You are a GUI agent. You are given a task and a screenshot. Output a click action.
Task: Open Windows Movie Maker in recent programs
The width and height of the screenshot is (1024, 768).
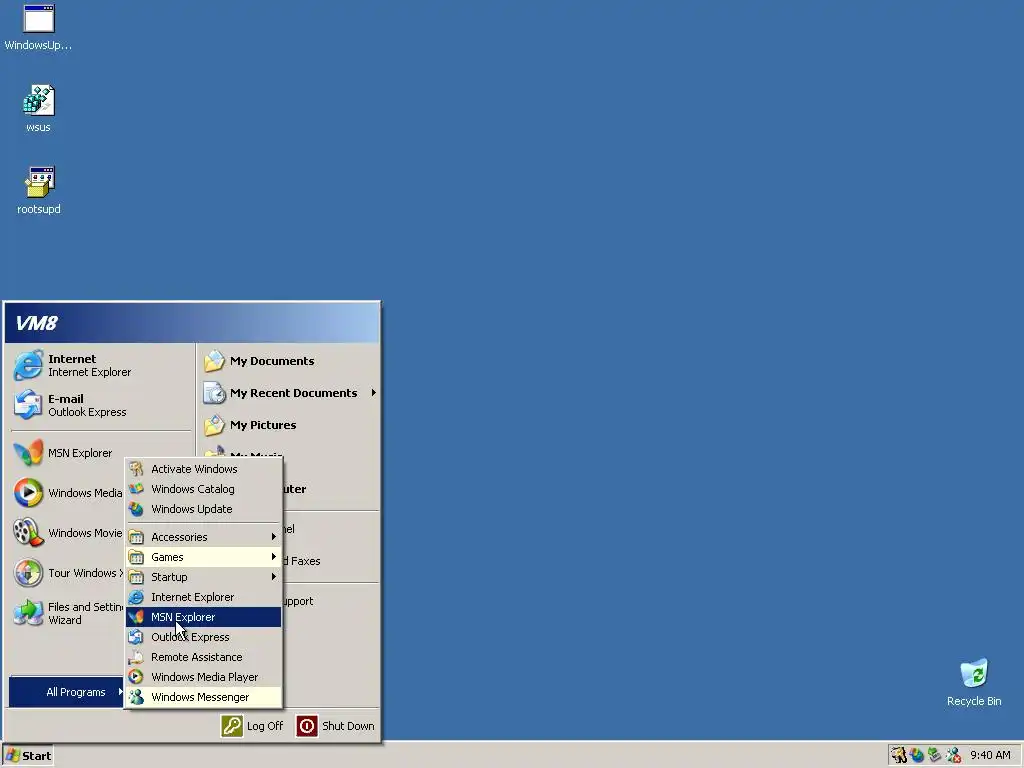pos(68,533)
